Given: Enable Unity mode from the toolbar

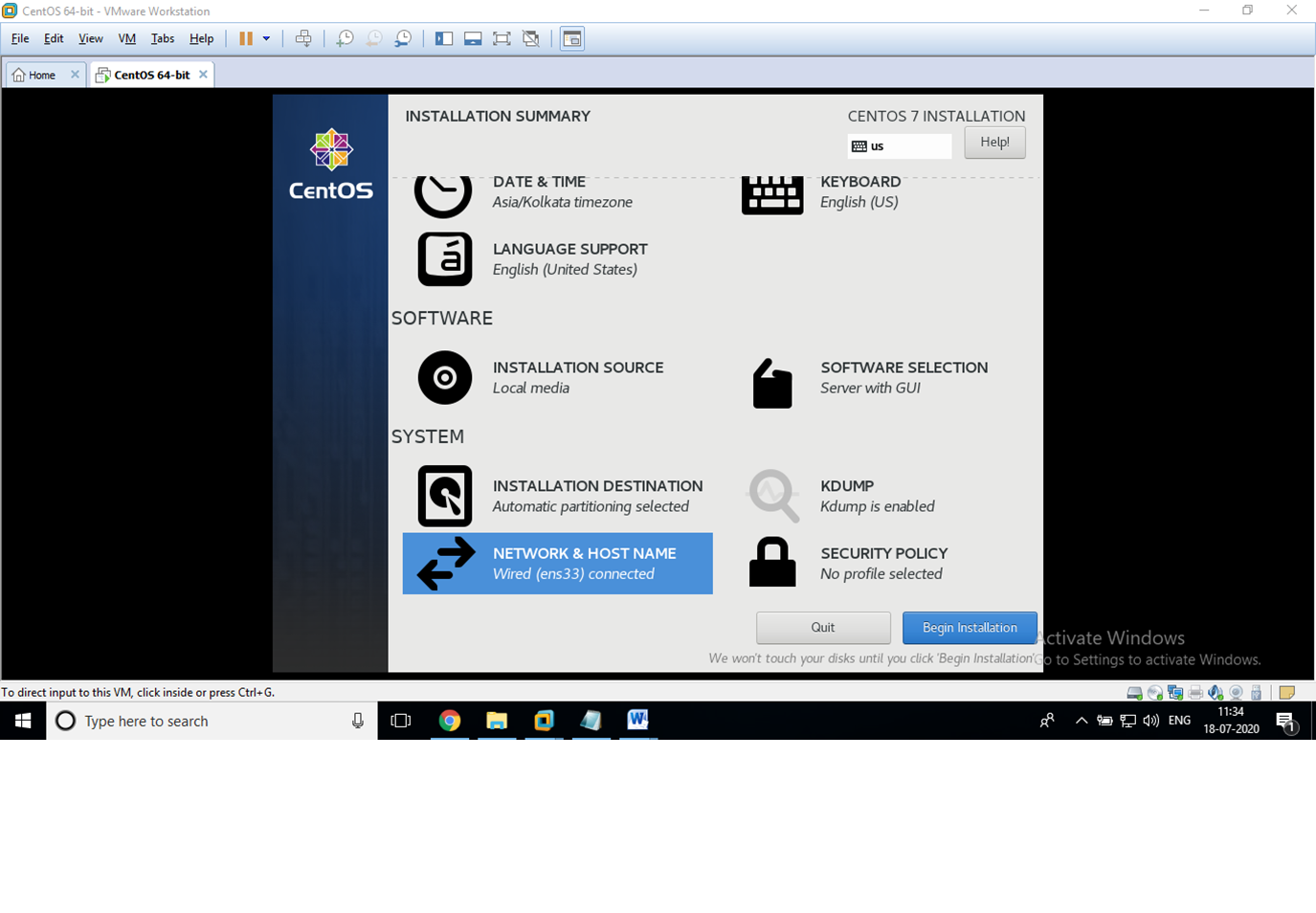Looking at the screenshot, I should [531, 38].
